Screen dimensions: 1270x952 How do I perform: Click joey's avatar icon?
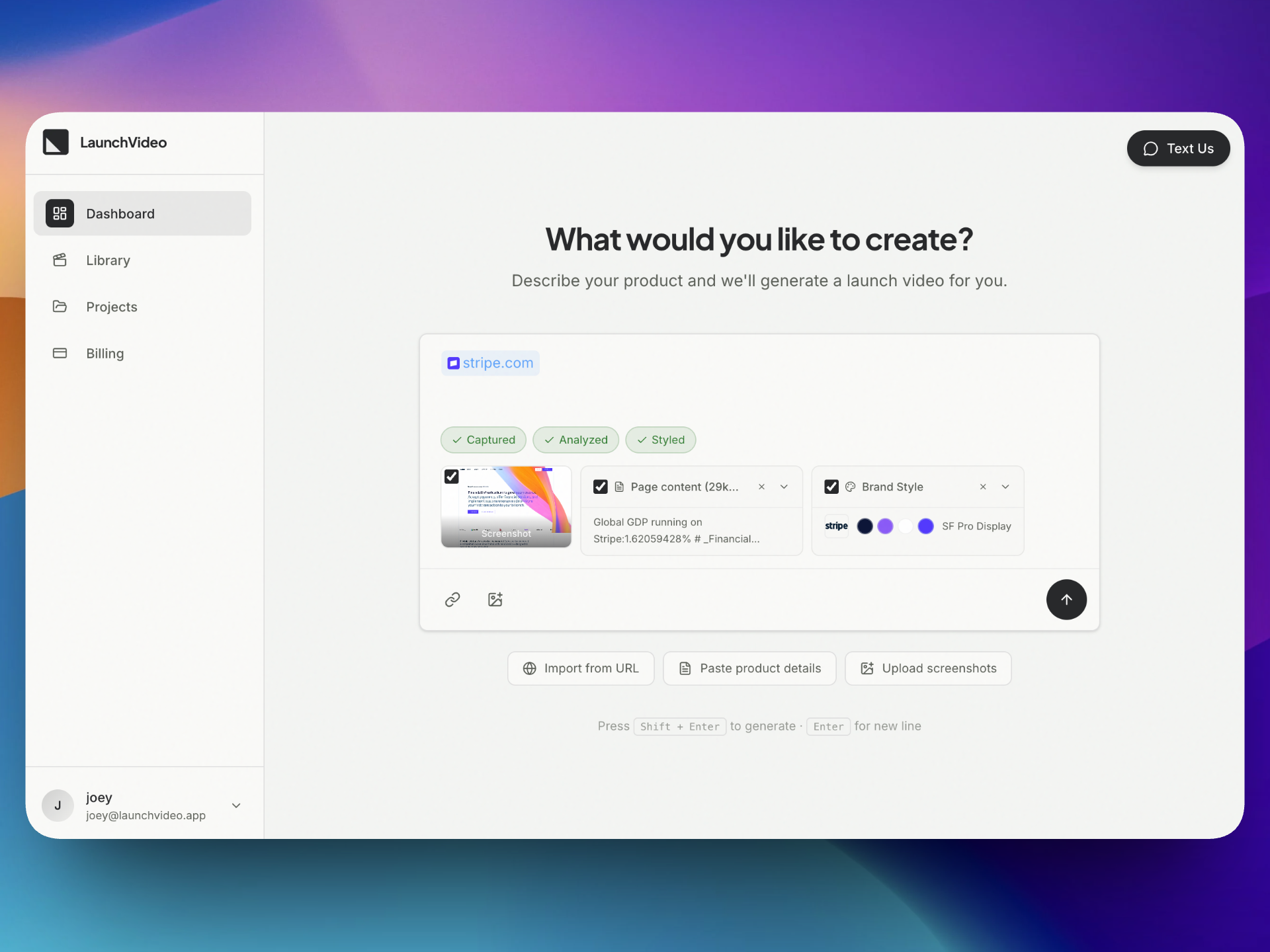[58, 805]
